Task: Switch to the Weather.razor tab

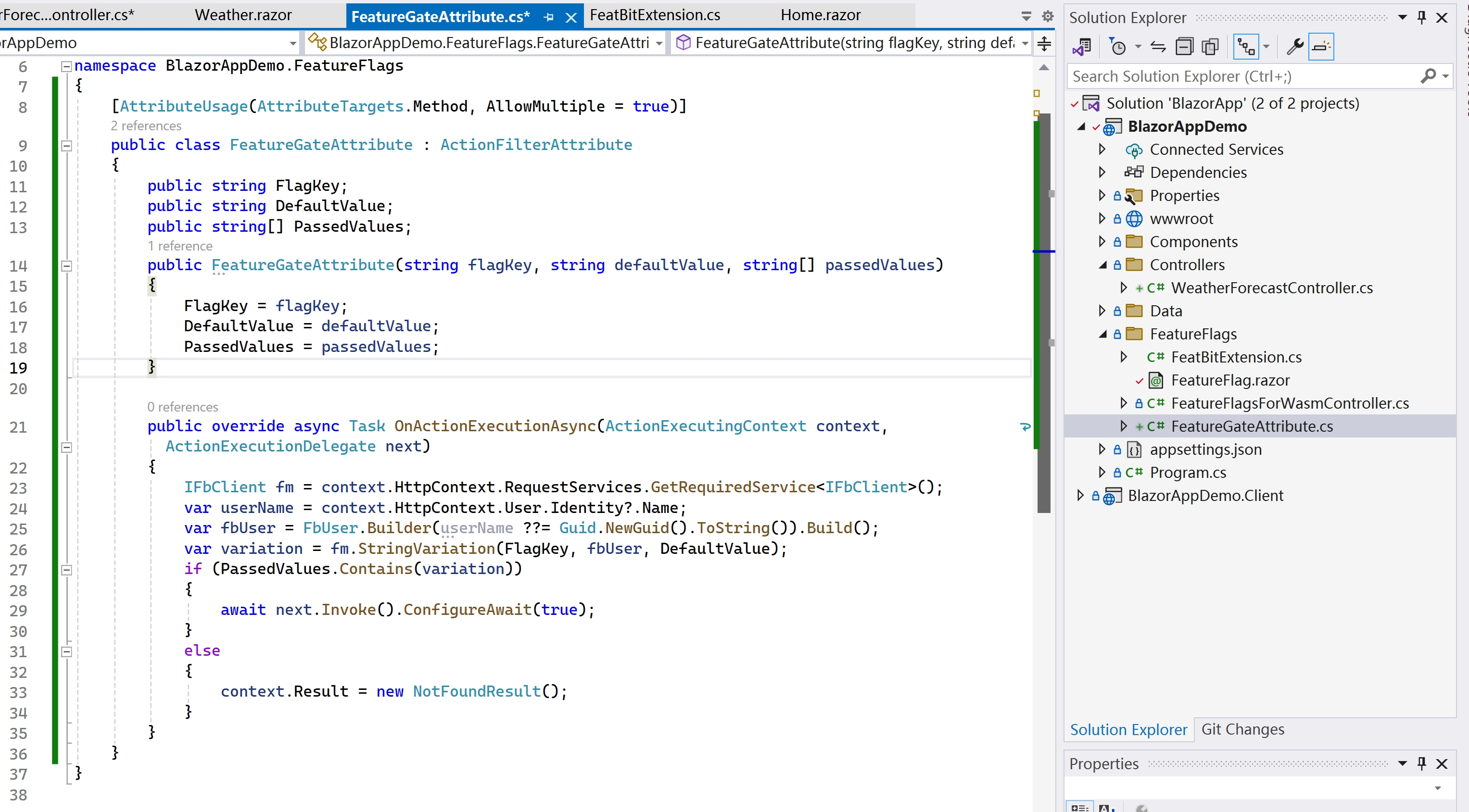Action: point(243,15)
